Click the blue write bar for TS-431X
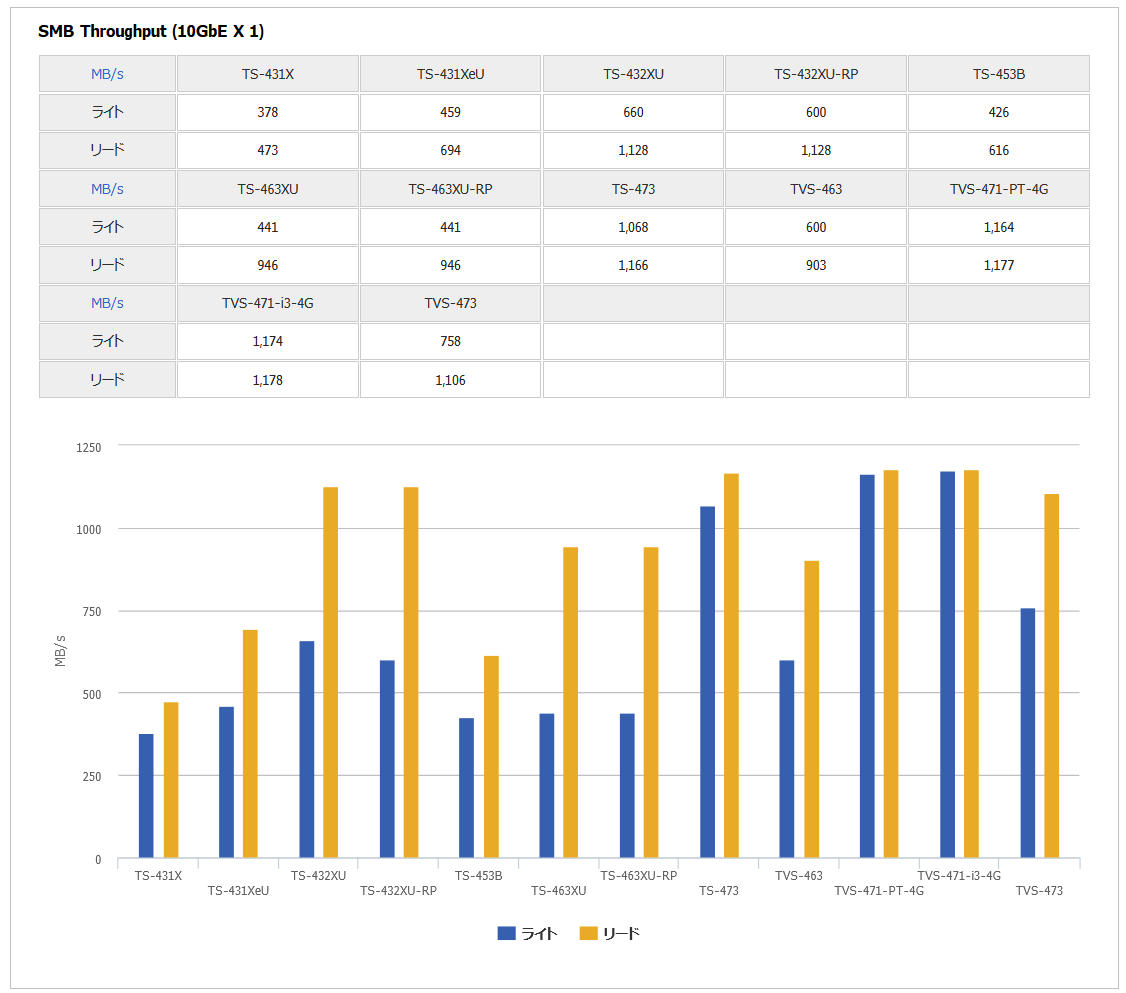Screen dimensions: 1126x993 (x=146, y=796)
